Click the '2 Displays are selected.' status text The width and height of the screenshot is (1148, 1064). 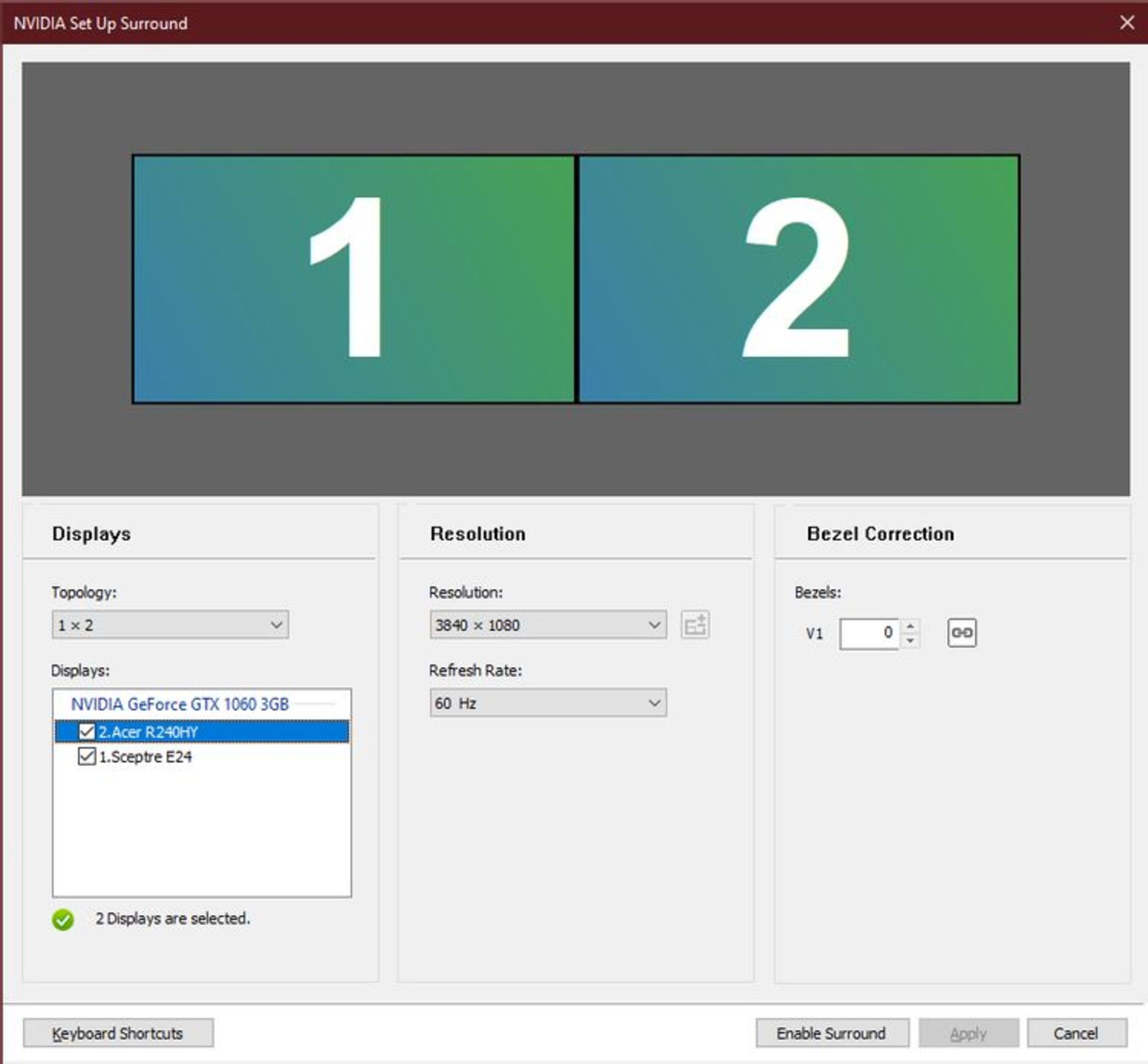[173, 919]
